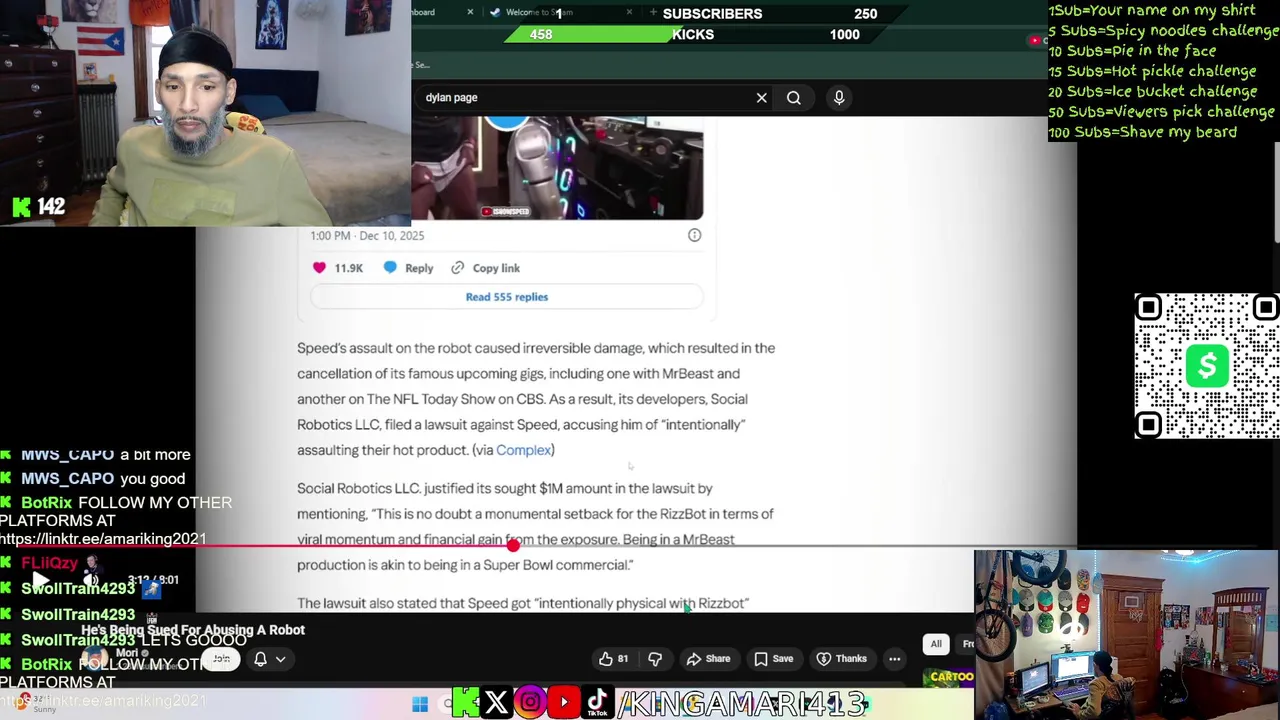The height and width of the screenshot is (720, 1280).
Task: Click the video time display 3:12 / 8:01
Action: tap(153, 580)
